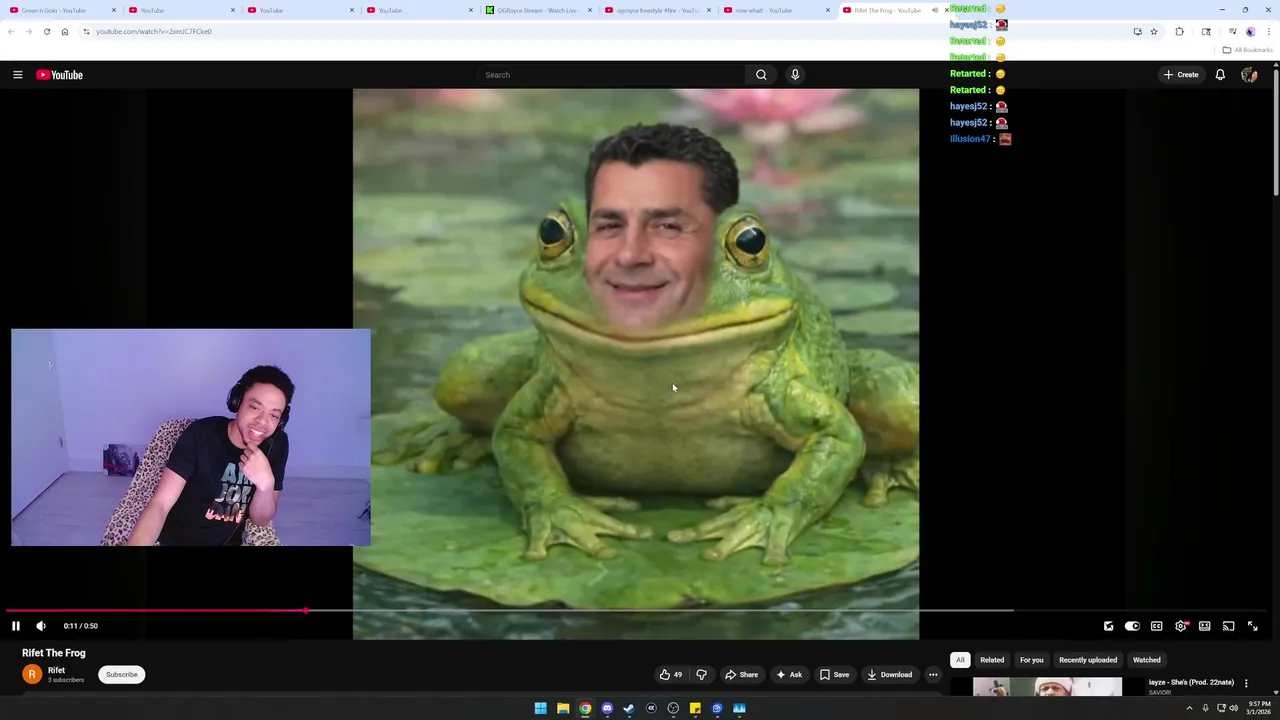Open the account avatar menu
Viewport: 1280px width, 720px height.
coord(1249,75)
